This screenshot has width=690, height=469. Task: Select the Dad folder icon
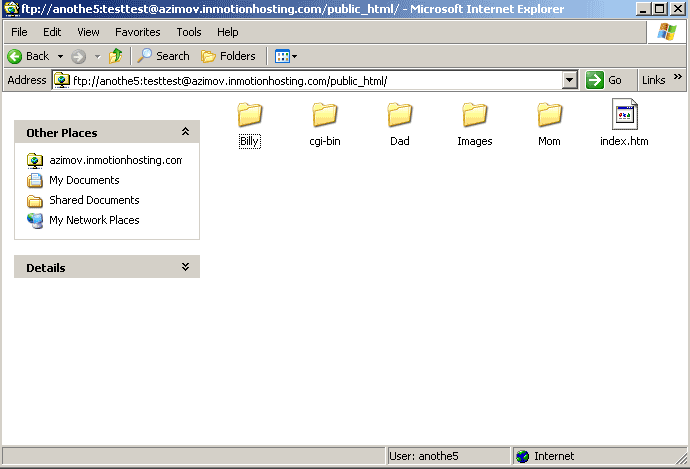coord(400,116)
